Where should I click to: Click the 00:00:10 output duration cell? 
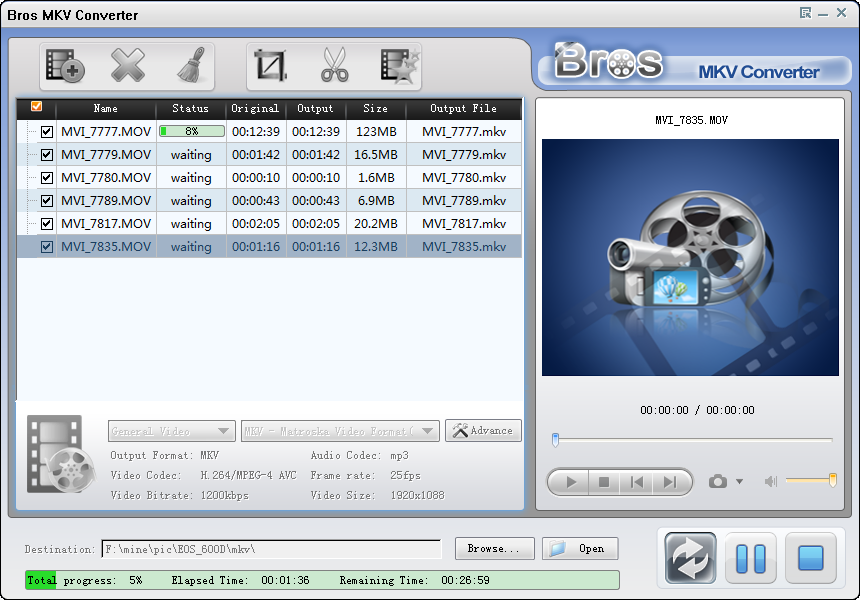pos(316,178)
